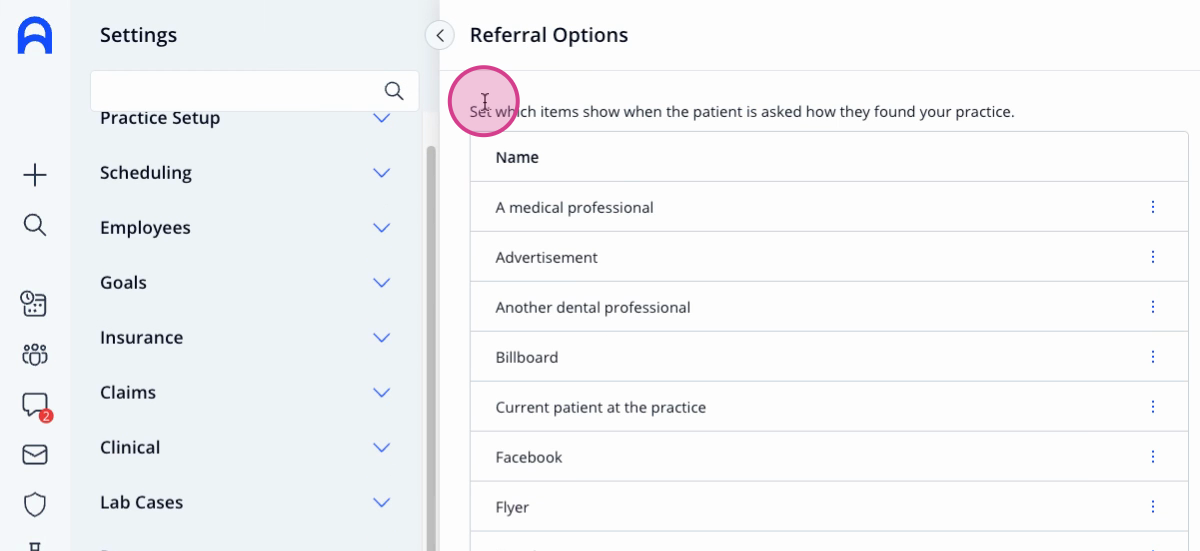Click the Billboard referral option row
This screenshot has height=551, width=1200.
pos(829,357)
